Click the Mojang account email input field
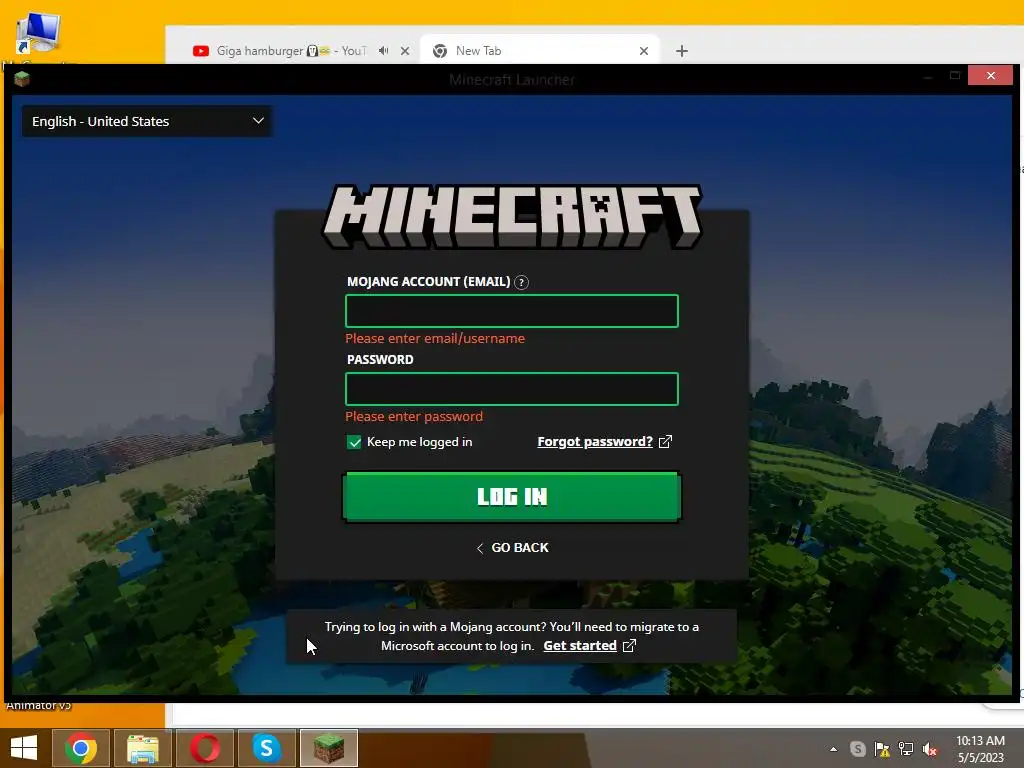 point(511,311)
